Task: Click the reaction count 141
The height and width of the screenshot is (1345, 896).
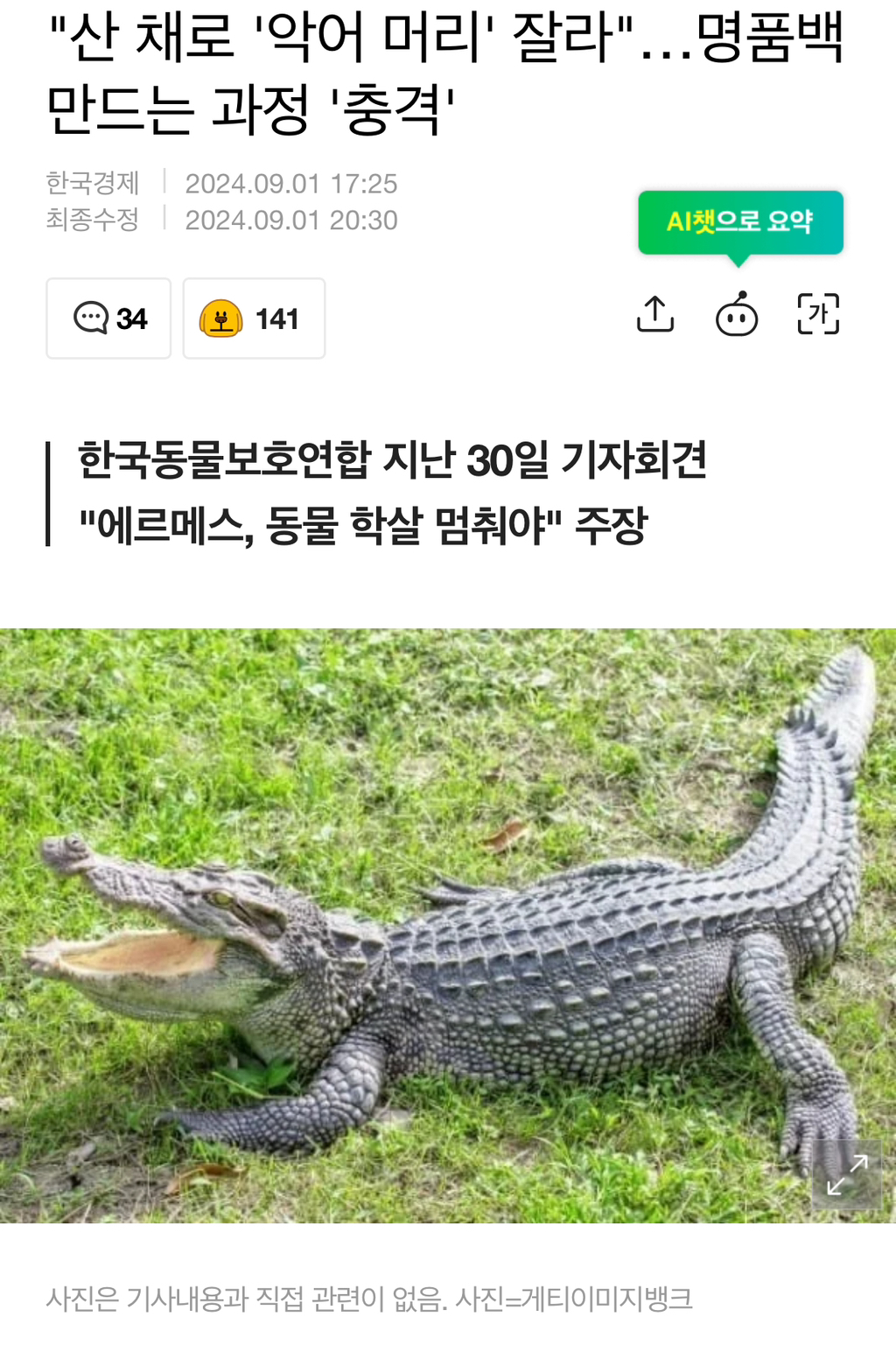Action: tap(277, 319)
